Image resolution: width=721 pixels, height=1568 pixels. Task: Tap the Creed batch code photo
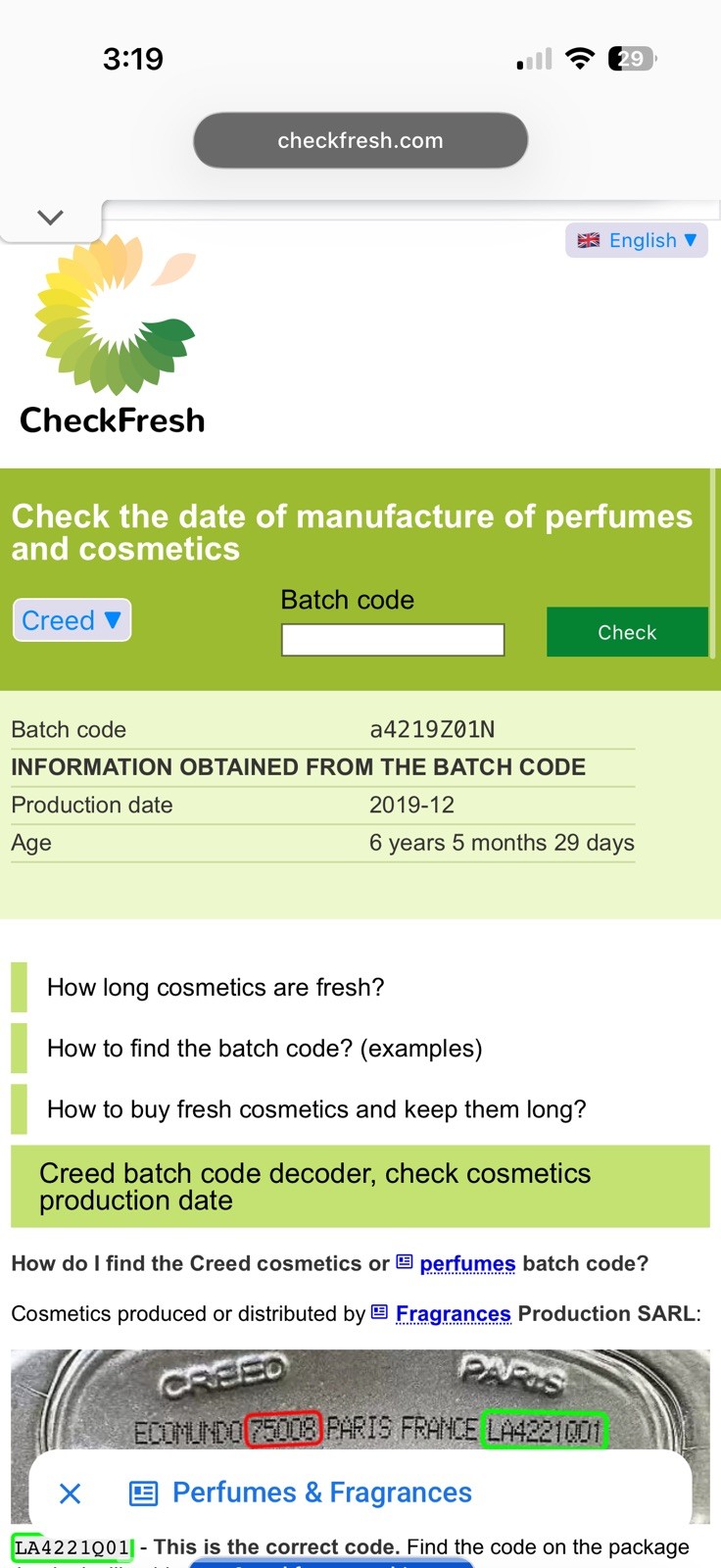(360, 1401)
